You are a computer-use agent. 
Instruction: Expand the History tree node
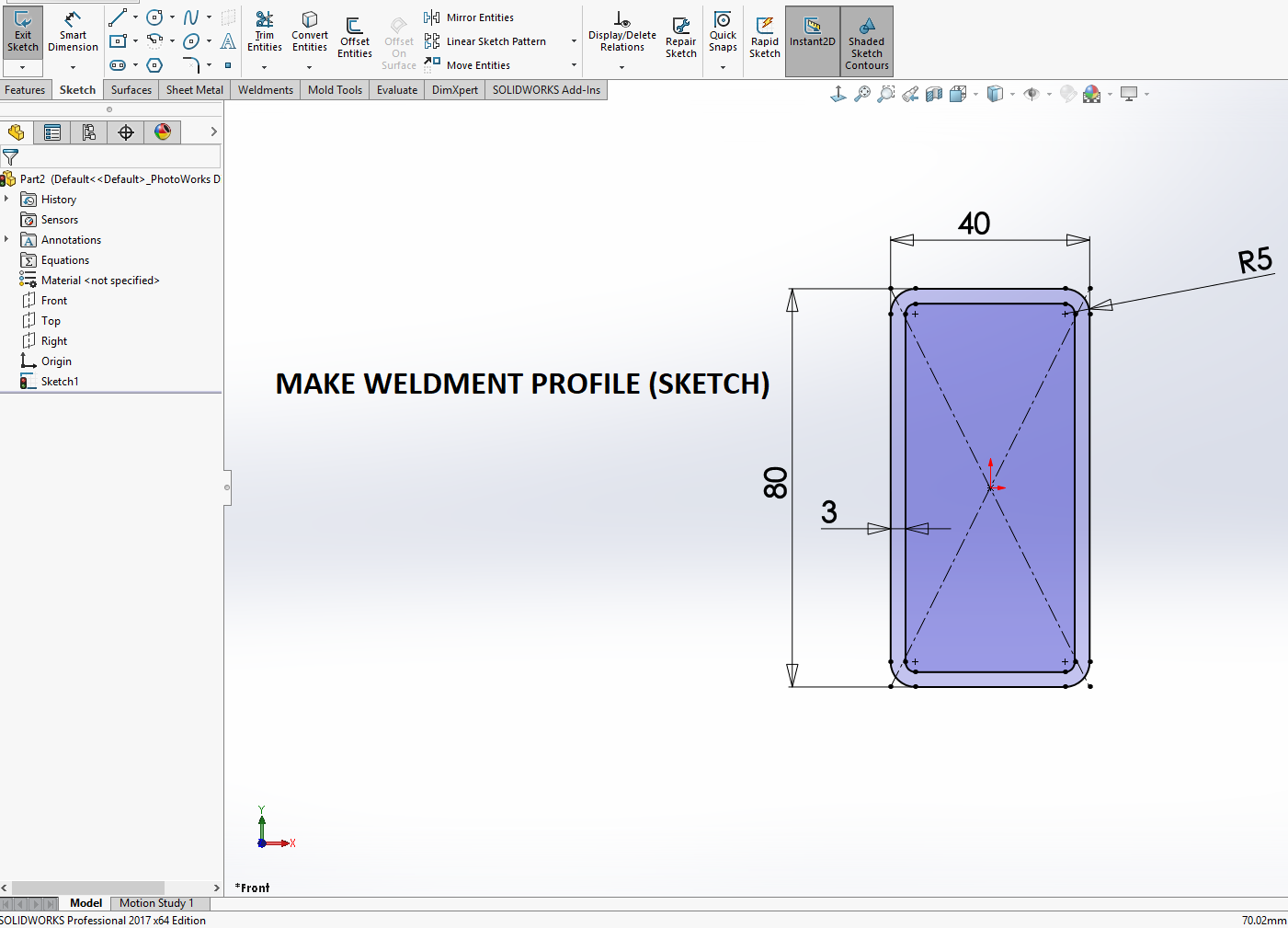[x=8, y=199]
